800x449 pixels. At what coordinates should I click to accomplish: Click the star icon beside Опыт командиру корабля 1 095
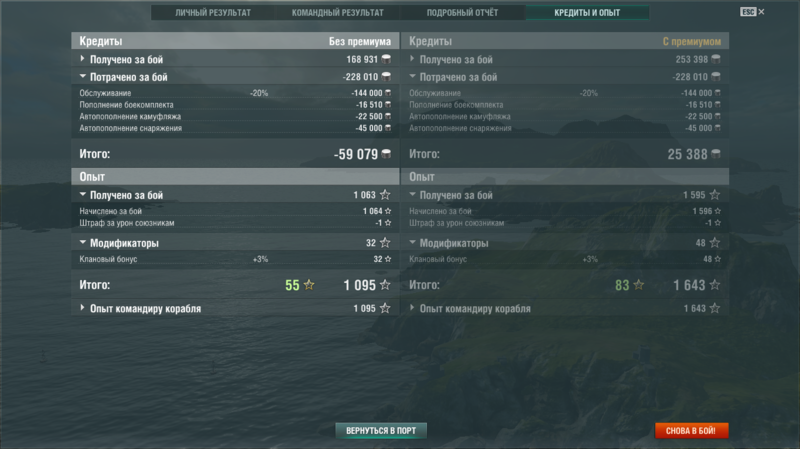coord(385,308)
